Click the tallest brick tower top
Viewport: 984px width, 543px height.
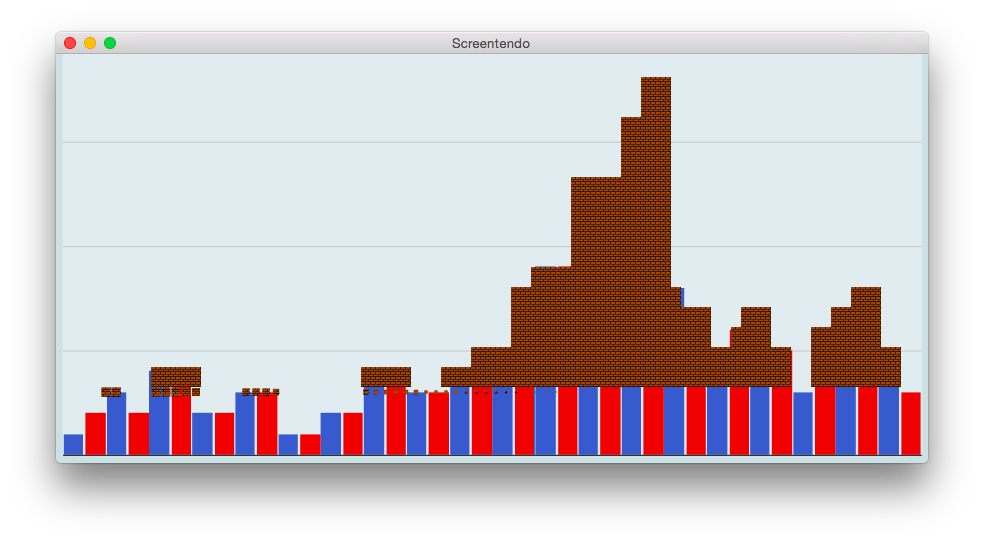tap(656, 96)
